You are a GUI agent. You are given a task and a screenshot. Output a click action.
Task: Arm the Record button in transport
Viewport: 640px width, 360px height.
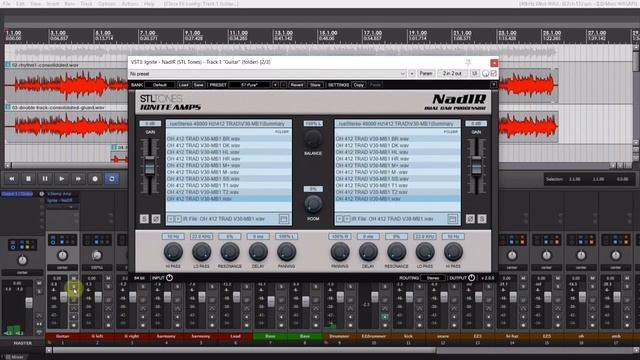click(95, 179)
